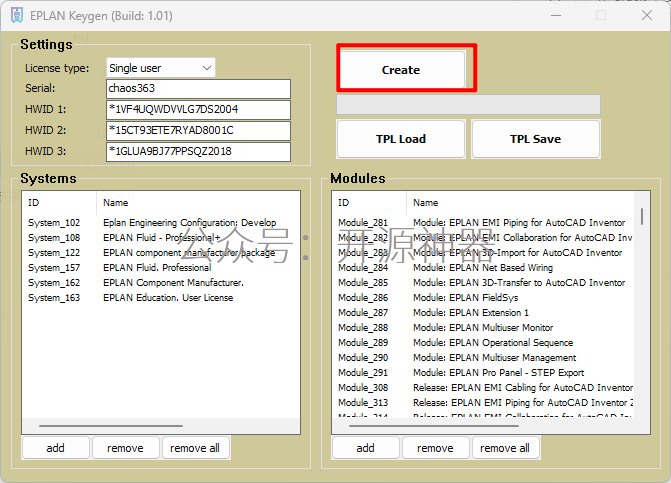671x483 pixels.
Task: Select System_108 EPLAN Fluid Professional+ row
Action: 160,237
